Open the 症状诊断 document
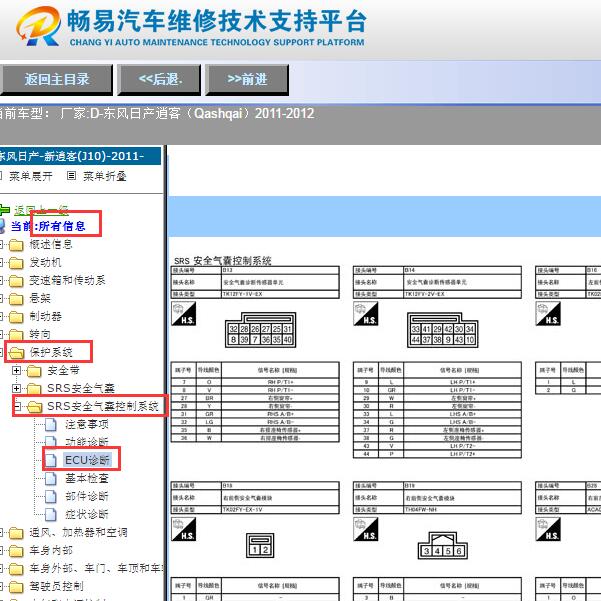The width and height of the screenshot is (601, 601). [x=87, y=514]
